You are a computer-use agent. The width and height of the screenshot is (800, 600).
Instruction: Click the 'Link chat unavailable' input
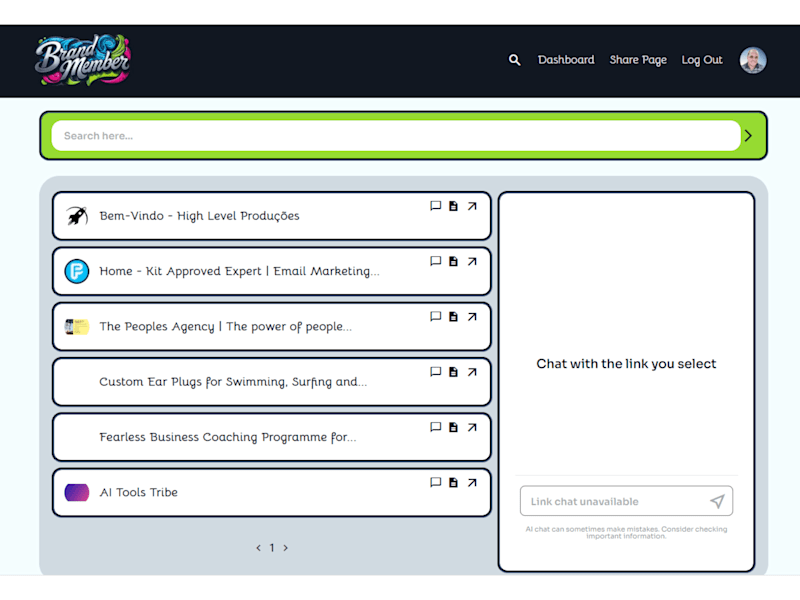tap(627, 501)
